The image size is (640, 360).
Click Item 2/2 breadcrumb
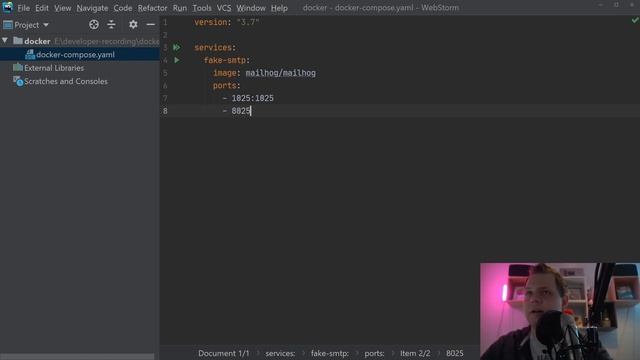415,353
